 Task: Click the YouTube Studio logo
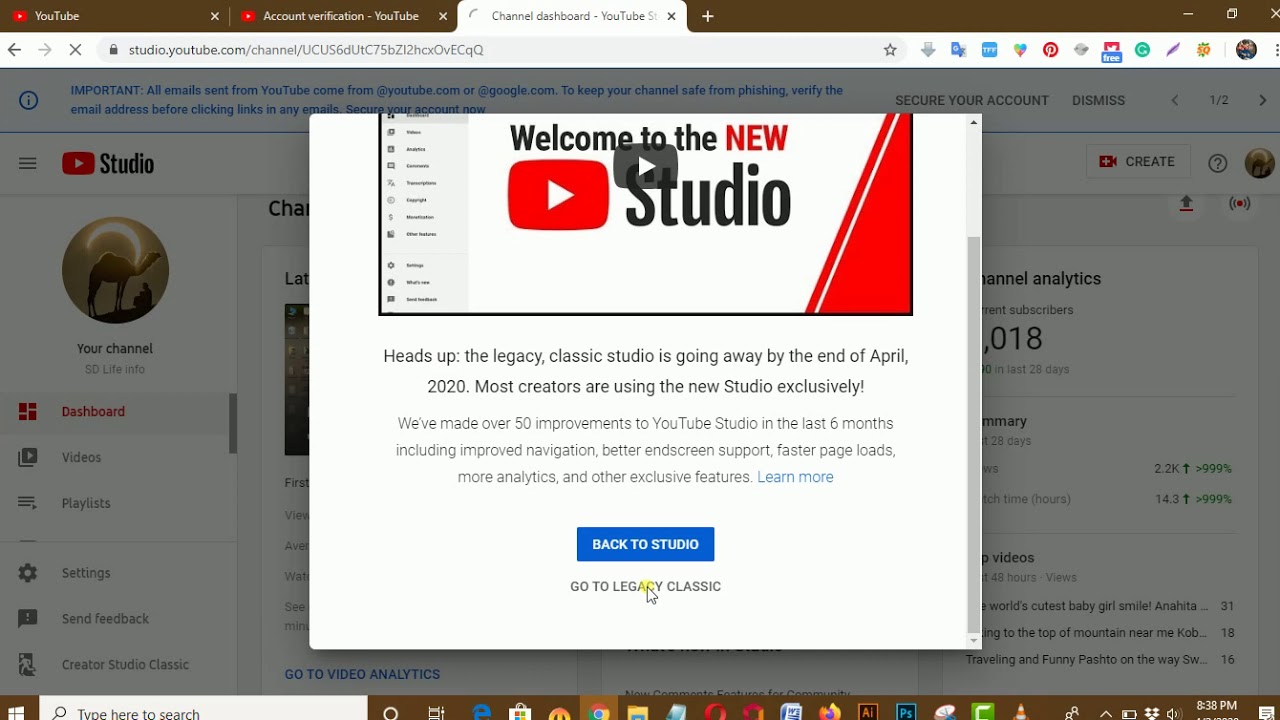pos(108,163)
